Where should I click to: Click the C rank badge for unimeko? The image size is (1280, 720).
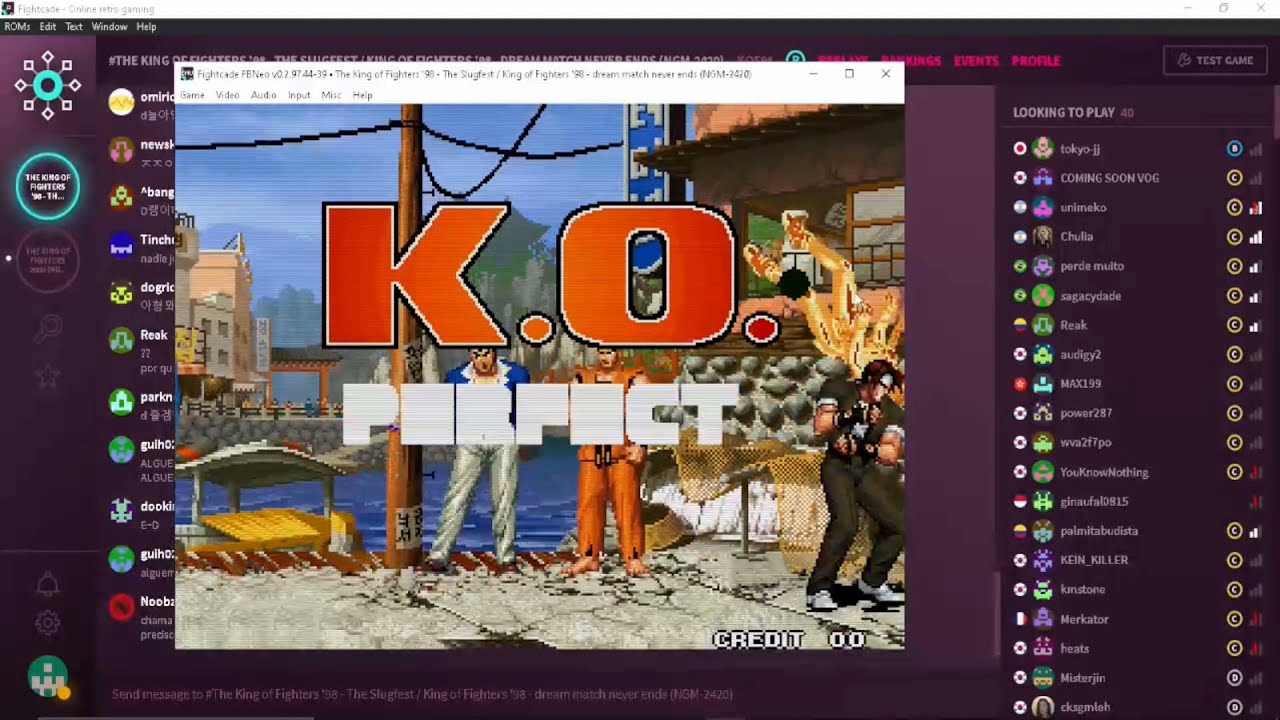point(1234,207)
